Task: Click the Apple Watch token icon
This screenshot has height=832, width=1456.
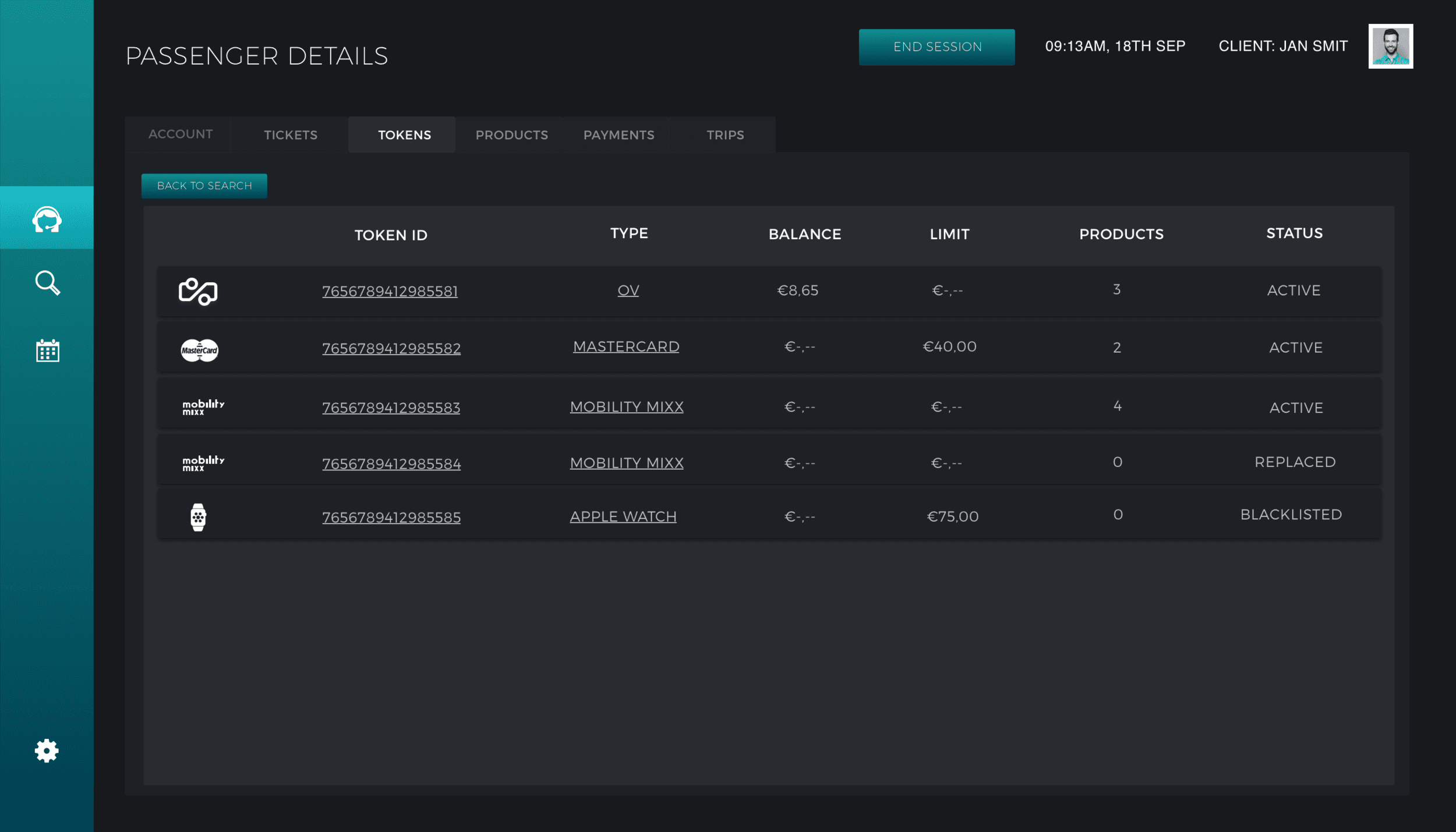Action: click(x=198, y=516)
